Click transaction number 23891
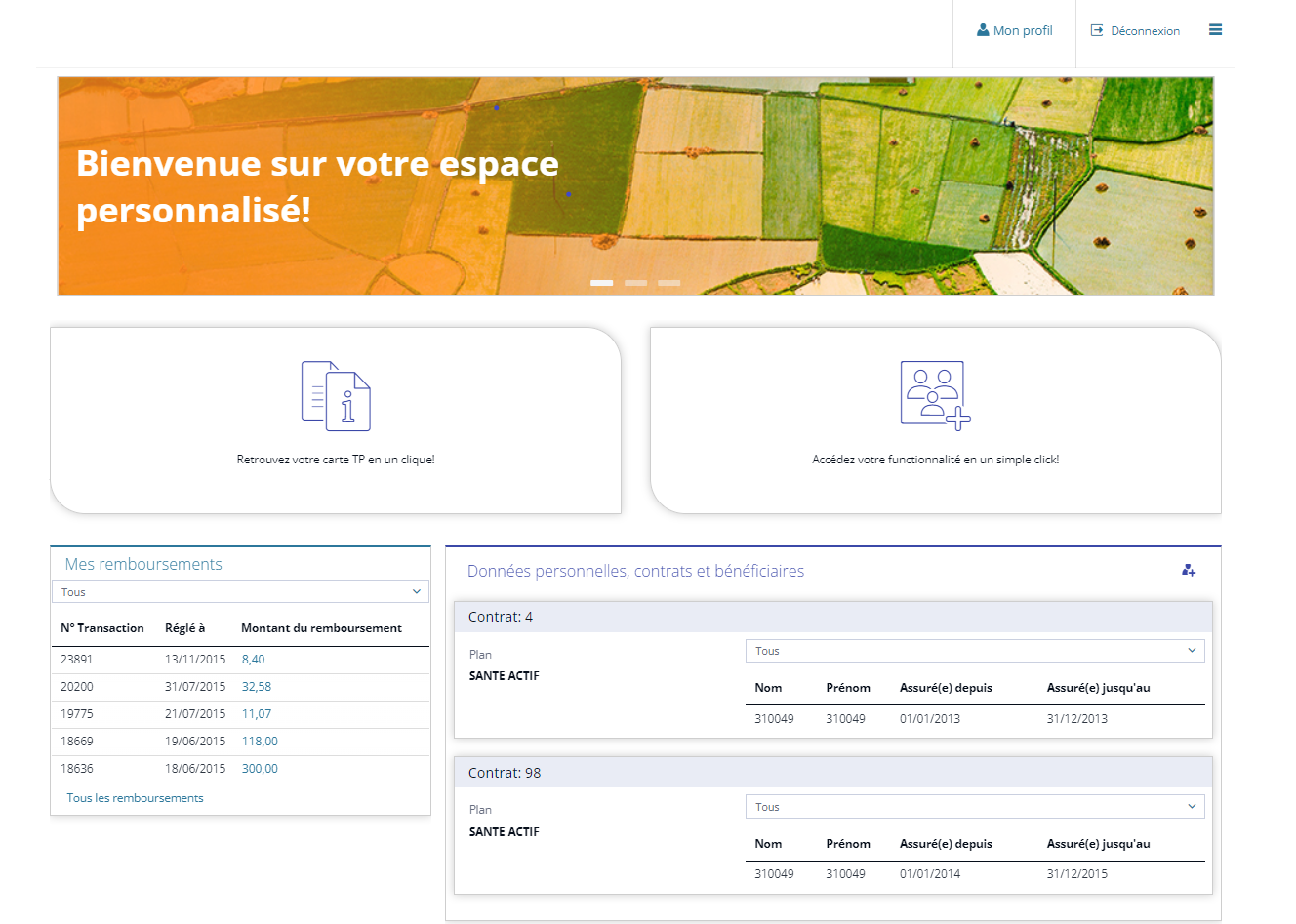 coord(77,660)
